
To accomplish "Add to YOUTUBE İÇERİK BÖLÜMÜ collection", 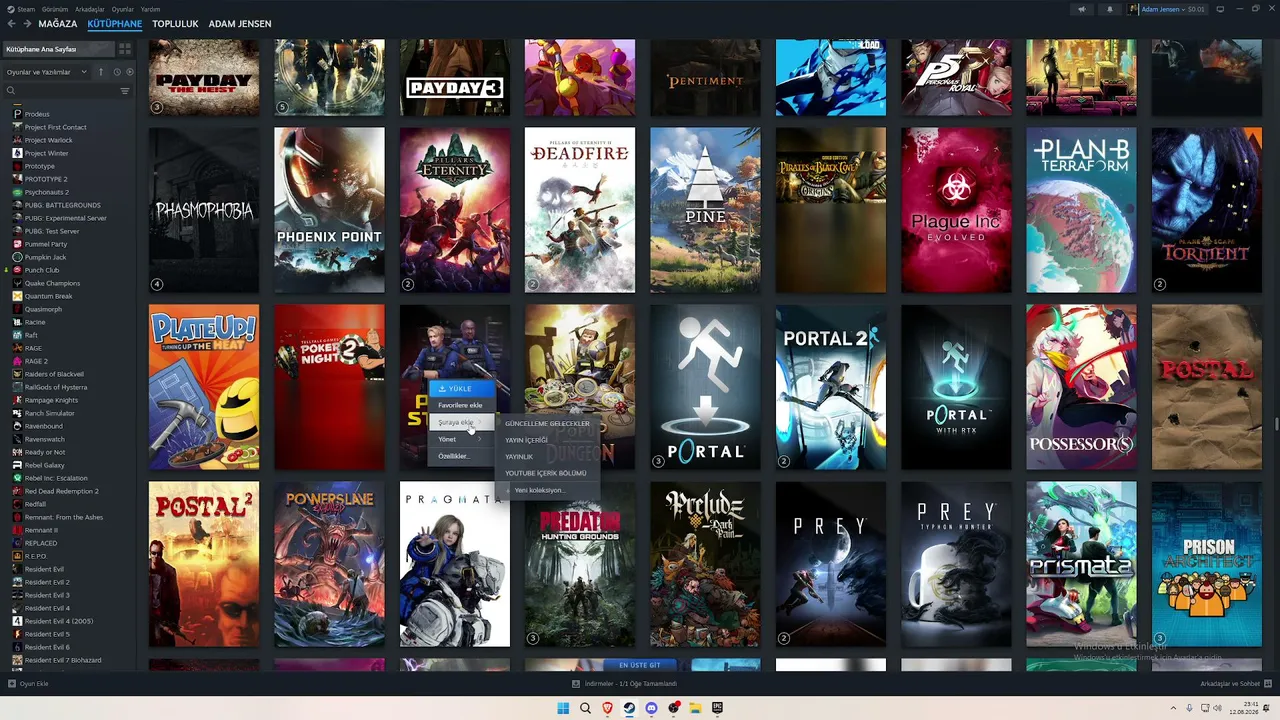I will pos(547,473).
